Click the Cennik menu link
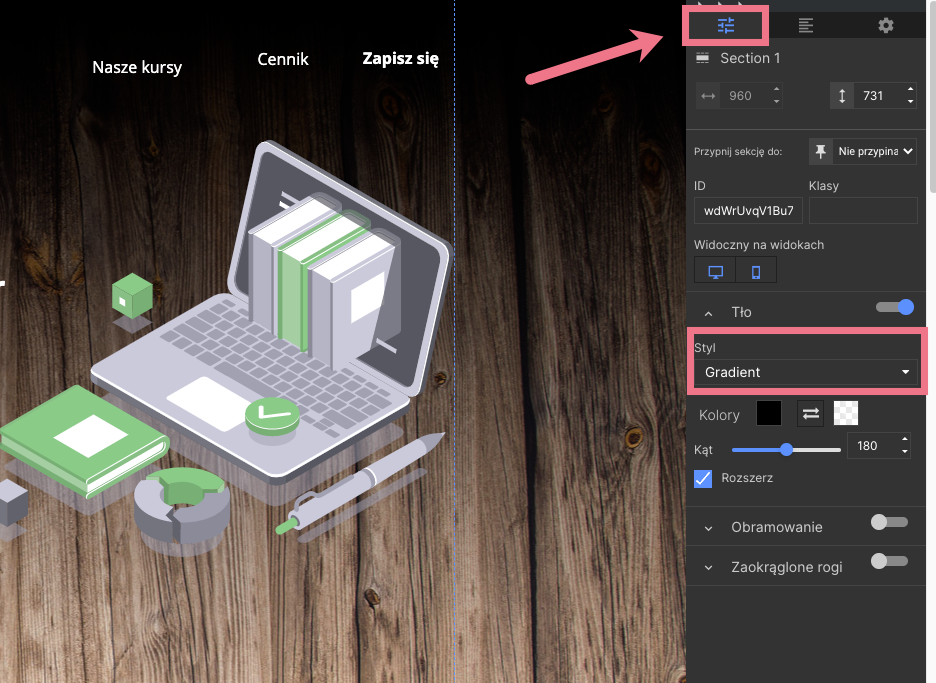 [283, 59]
